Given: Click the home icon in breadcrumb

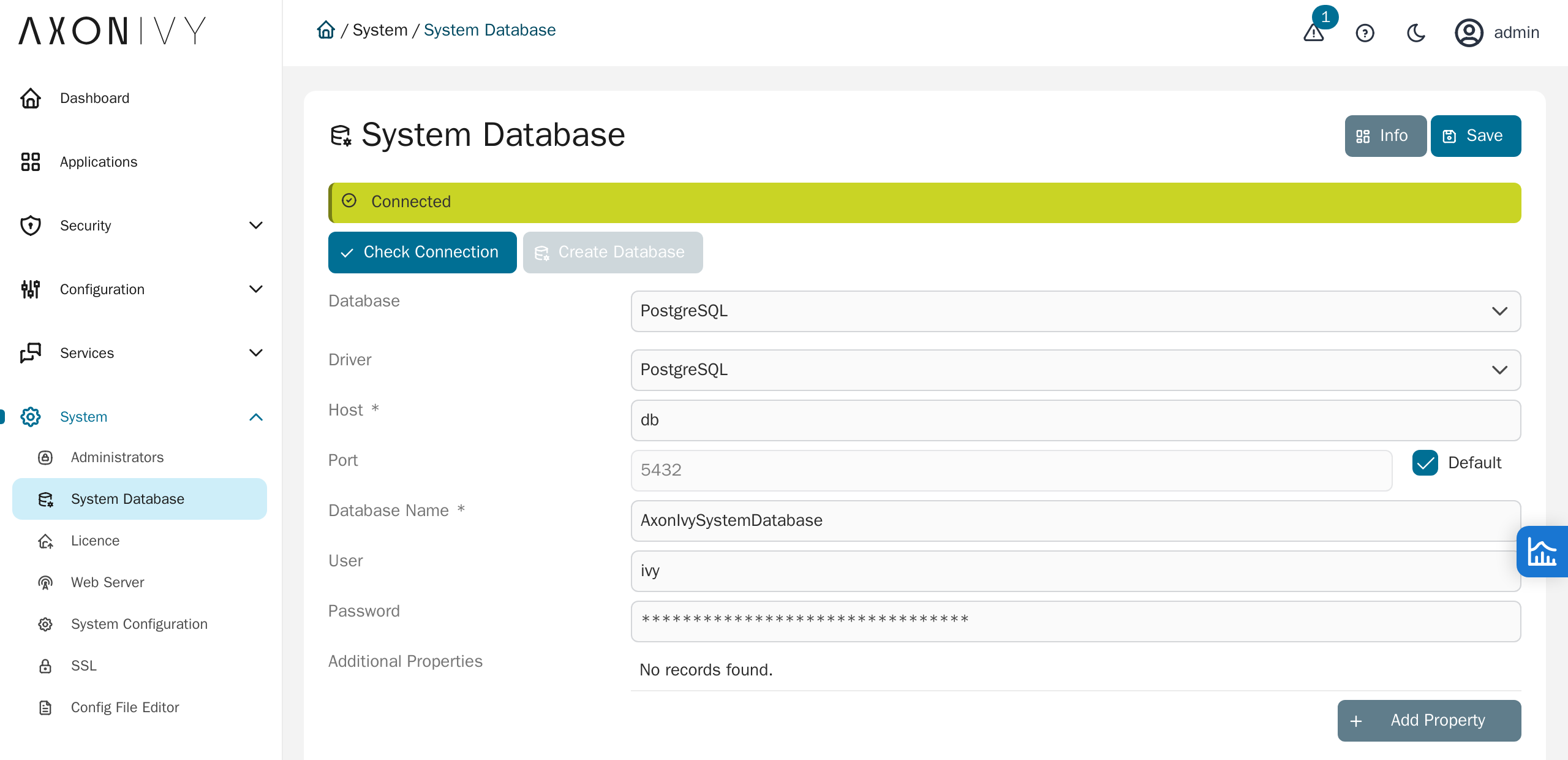Looking at the screenshot, I should tap(326, 30).
